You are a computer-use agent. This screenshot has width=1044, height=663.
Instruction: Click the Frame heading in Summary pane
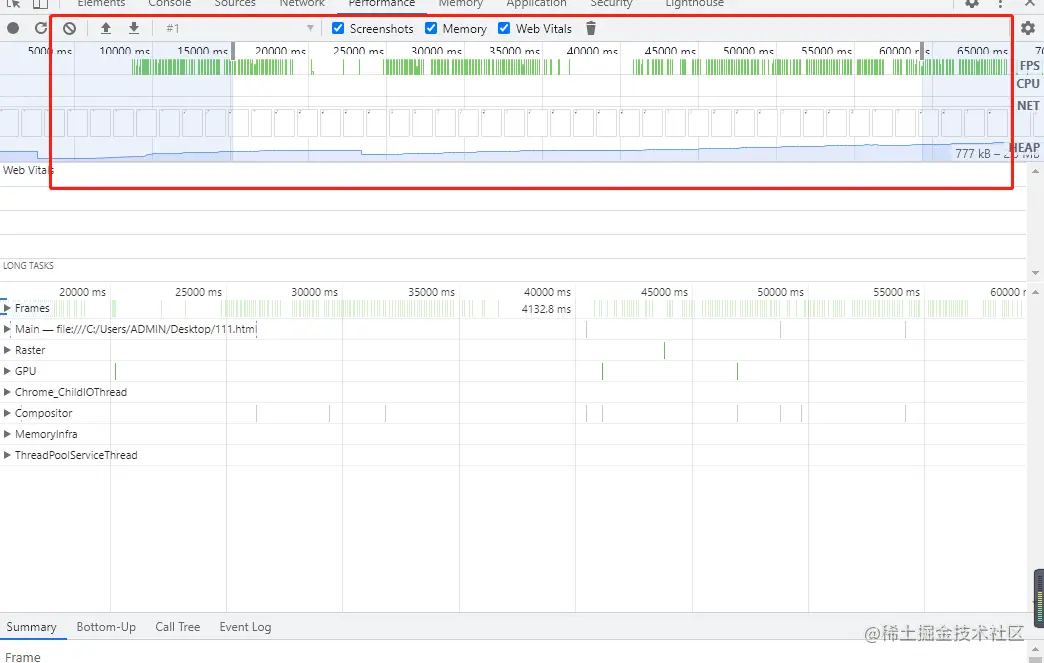[x=23, y=657]
